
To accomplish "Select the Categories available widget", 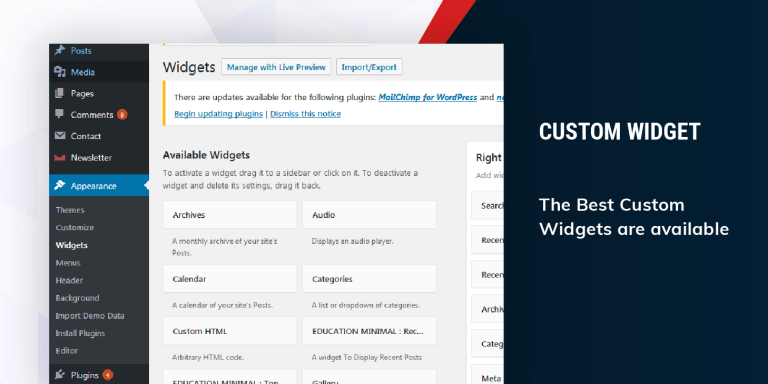I will click(x=369, y=279).
